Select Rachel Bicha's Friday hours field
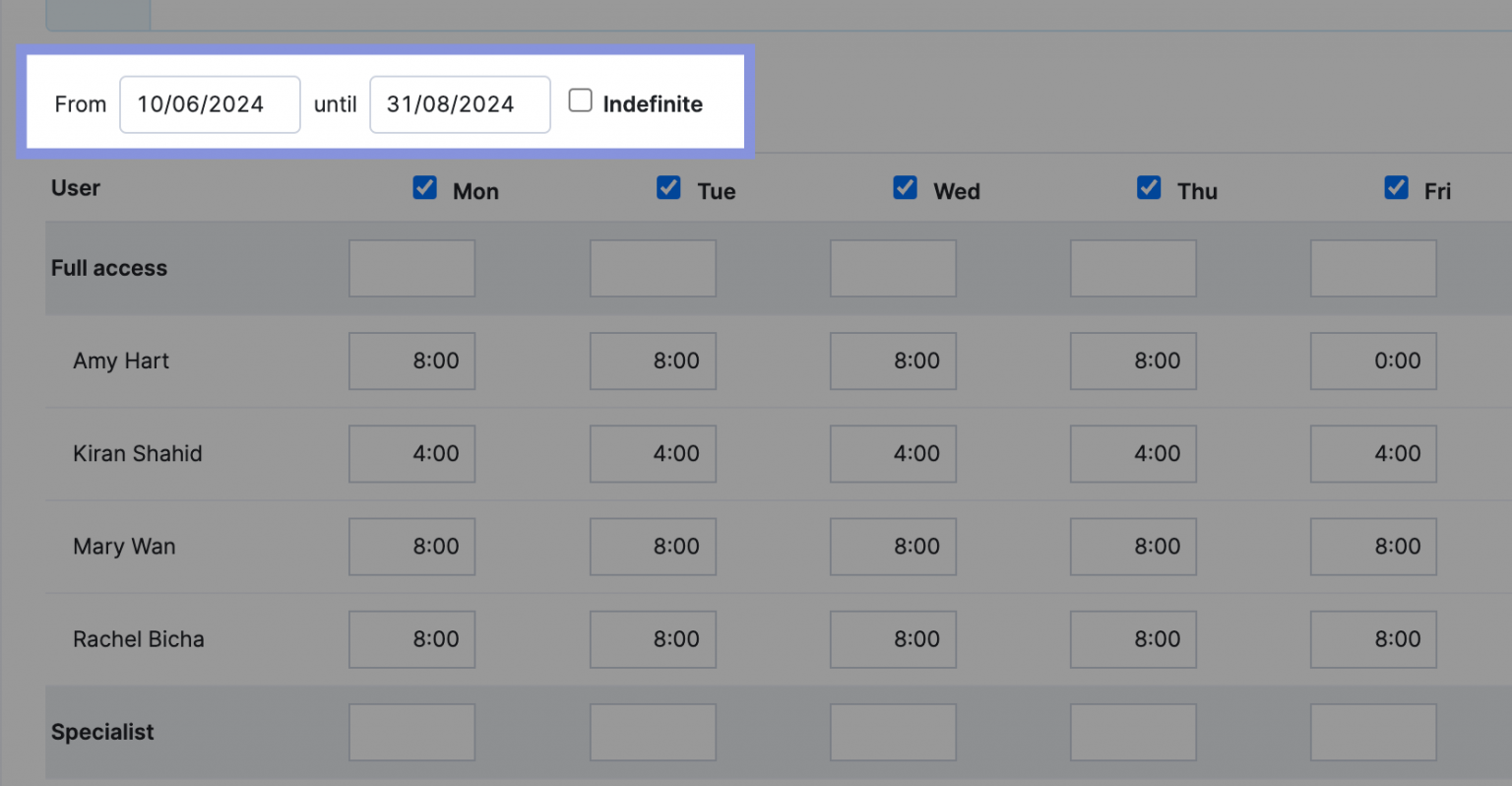The image size is (1512, 786). 1373,639
